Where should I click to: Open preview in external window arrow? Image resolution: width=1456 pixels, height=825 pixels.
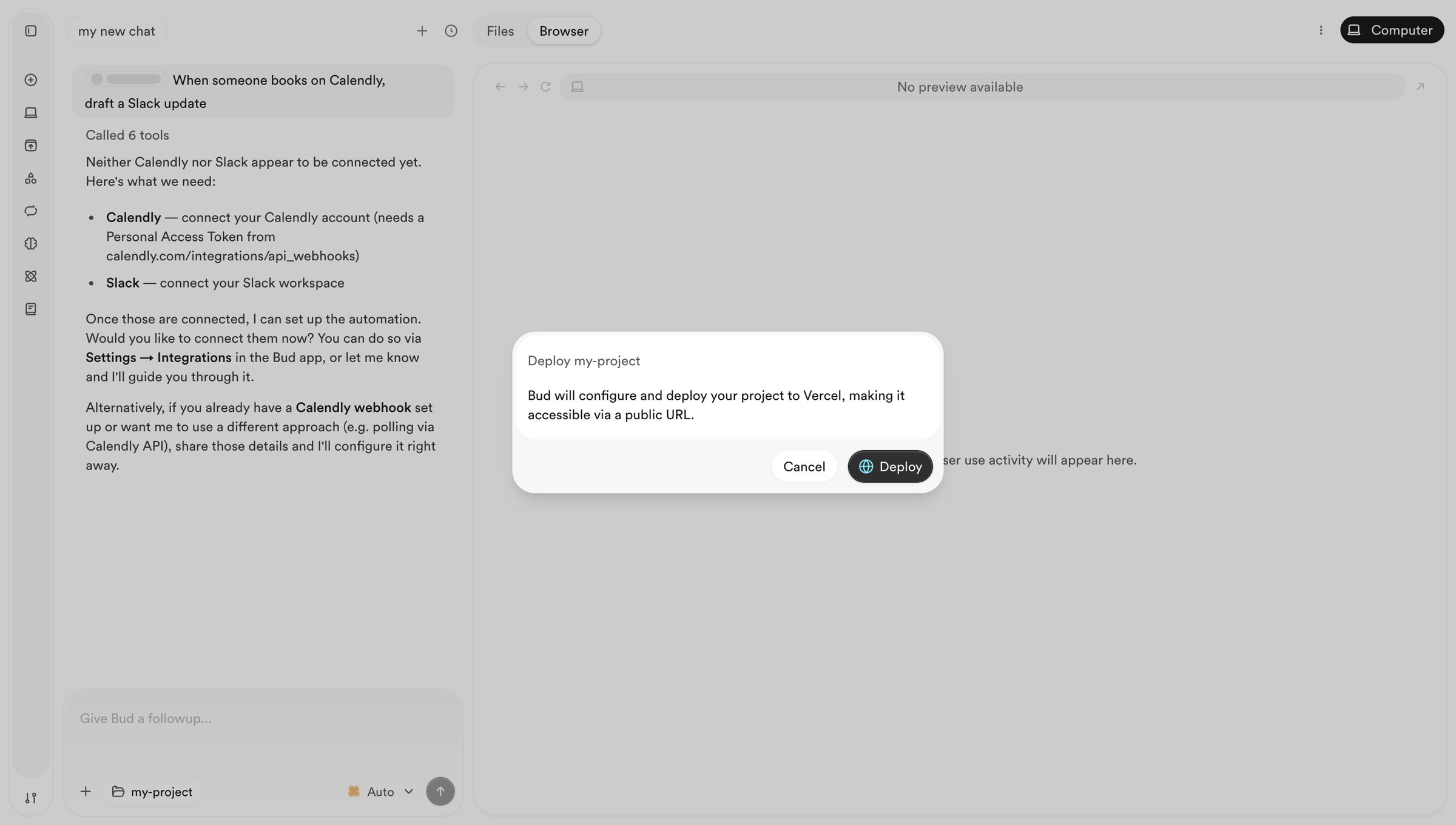[1420, 87]
